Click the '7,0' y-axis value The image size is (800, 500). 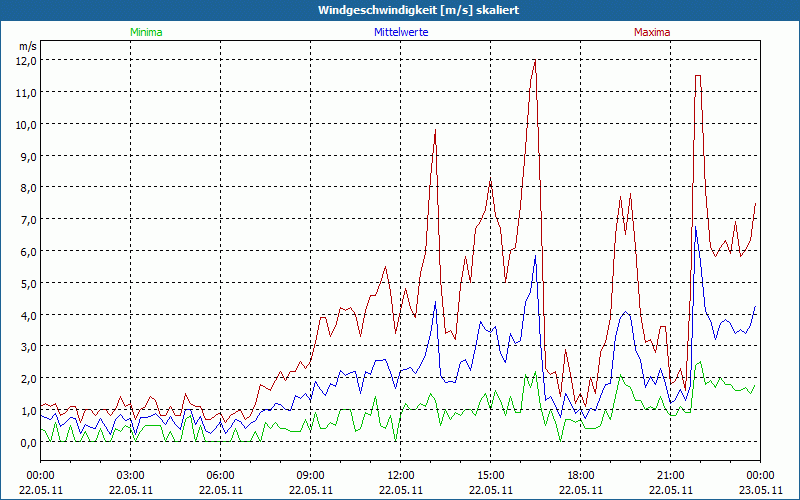30,220
